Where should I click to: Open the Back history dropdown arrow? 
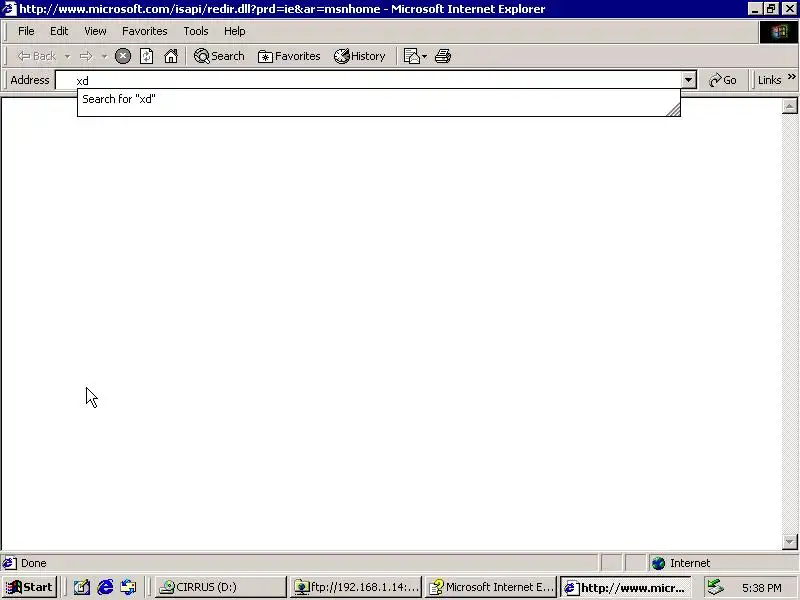pos(67,57)
